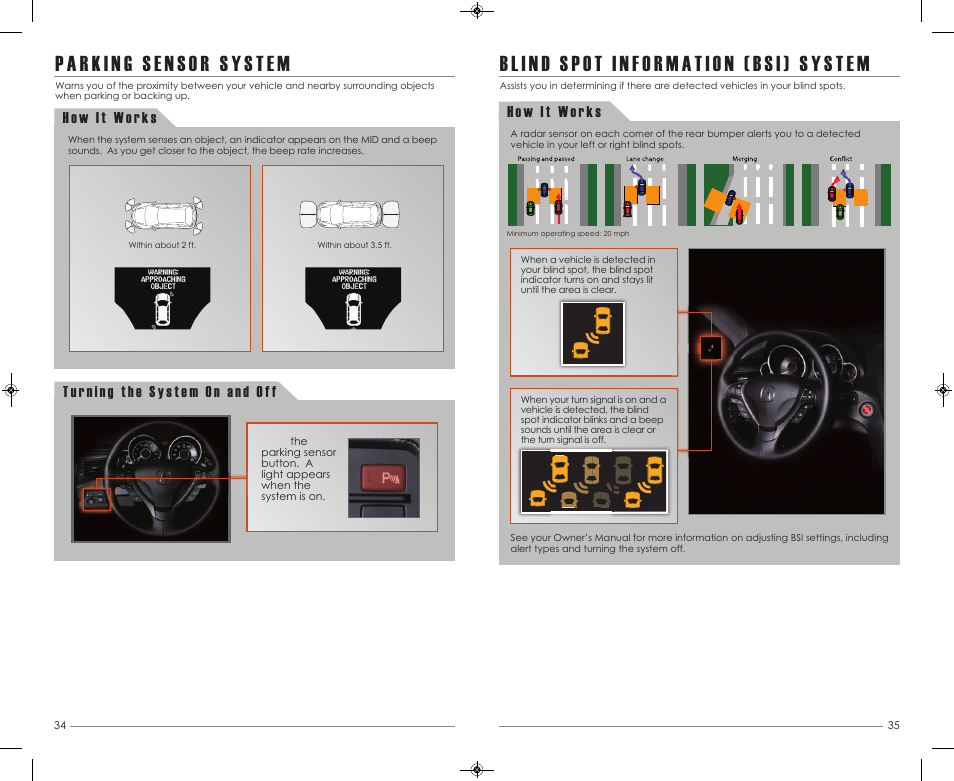Click the glowing blind spot indicator on the cockpit photo
954x781 pixels.
[711, 348]
